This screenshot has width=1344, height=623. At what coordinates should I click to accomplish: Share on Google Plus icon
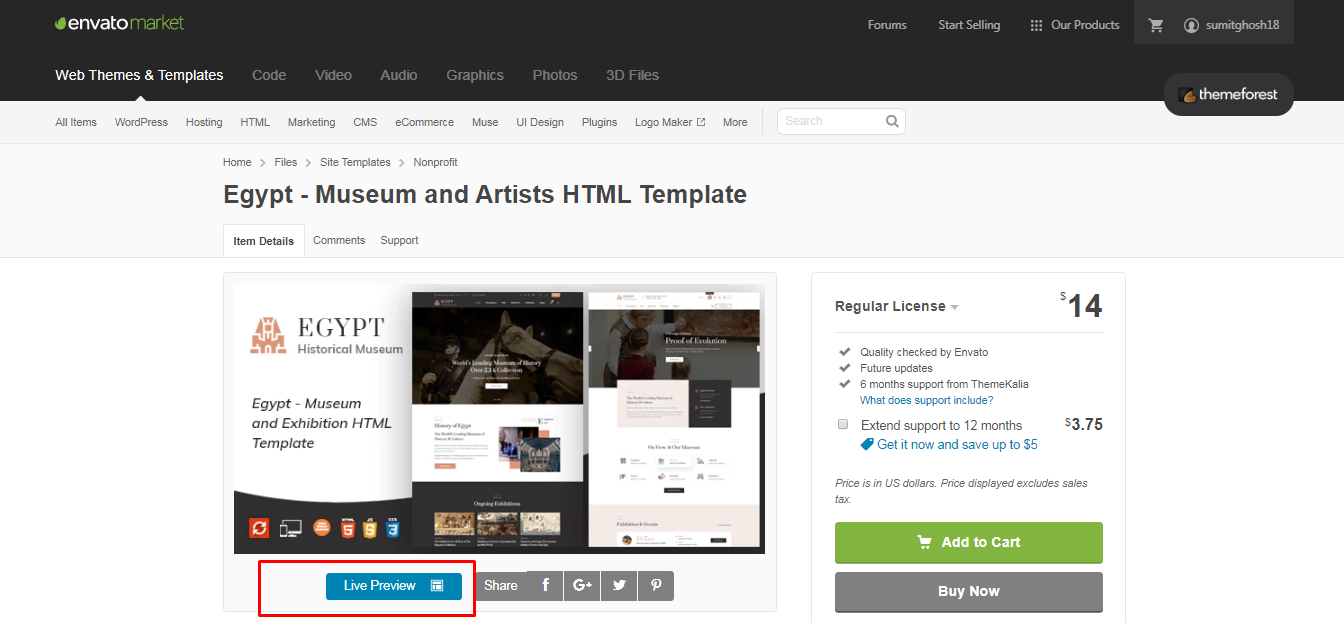(582, 585)
